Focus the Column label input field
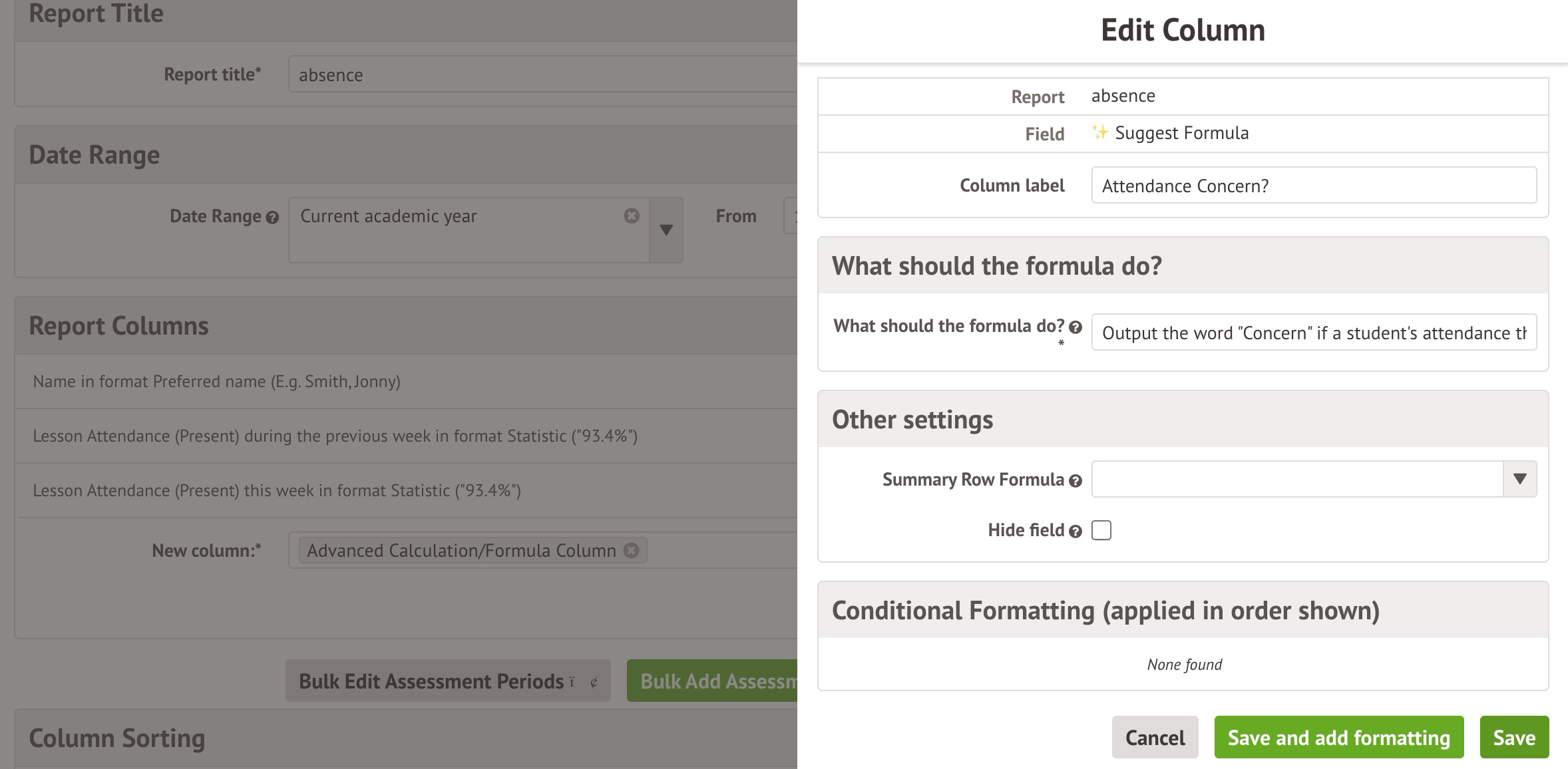Viewport: 1568px width, 769px height. click(x=1313, y=186)
